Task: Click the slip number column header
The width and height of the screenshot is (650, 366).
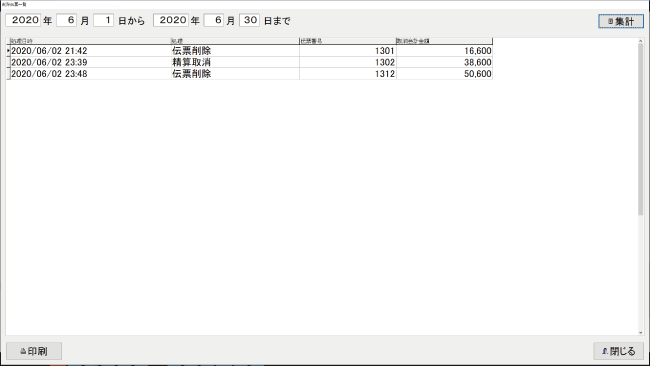Action: [348, 41]
